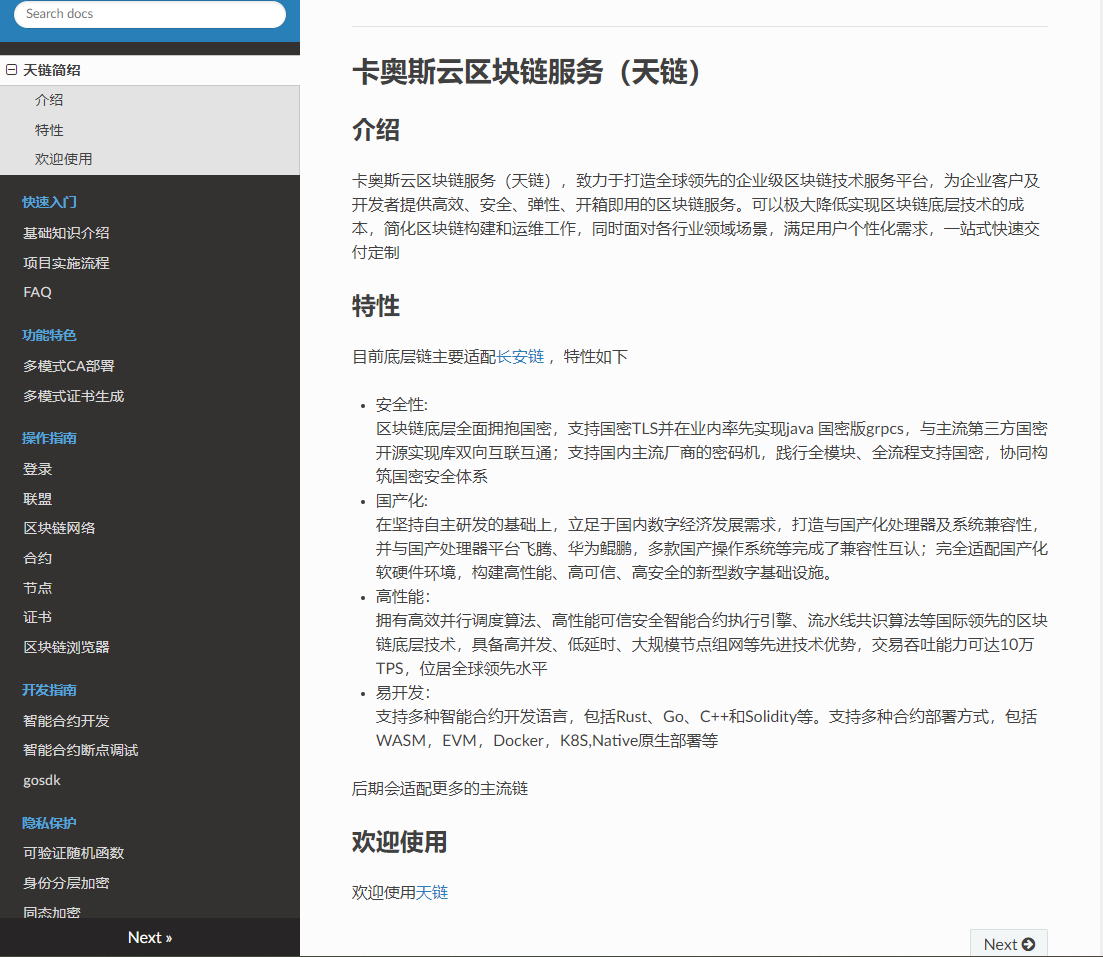Viewport: 1103px width, 957px height.
Task: Follow the 天链 hyperlink under 欢迎使用
Action: click(x=432, y=892)
